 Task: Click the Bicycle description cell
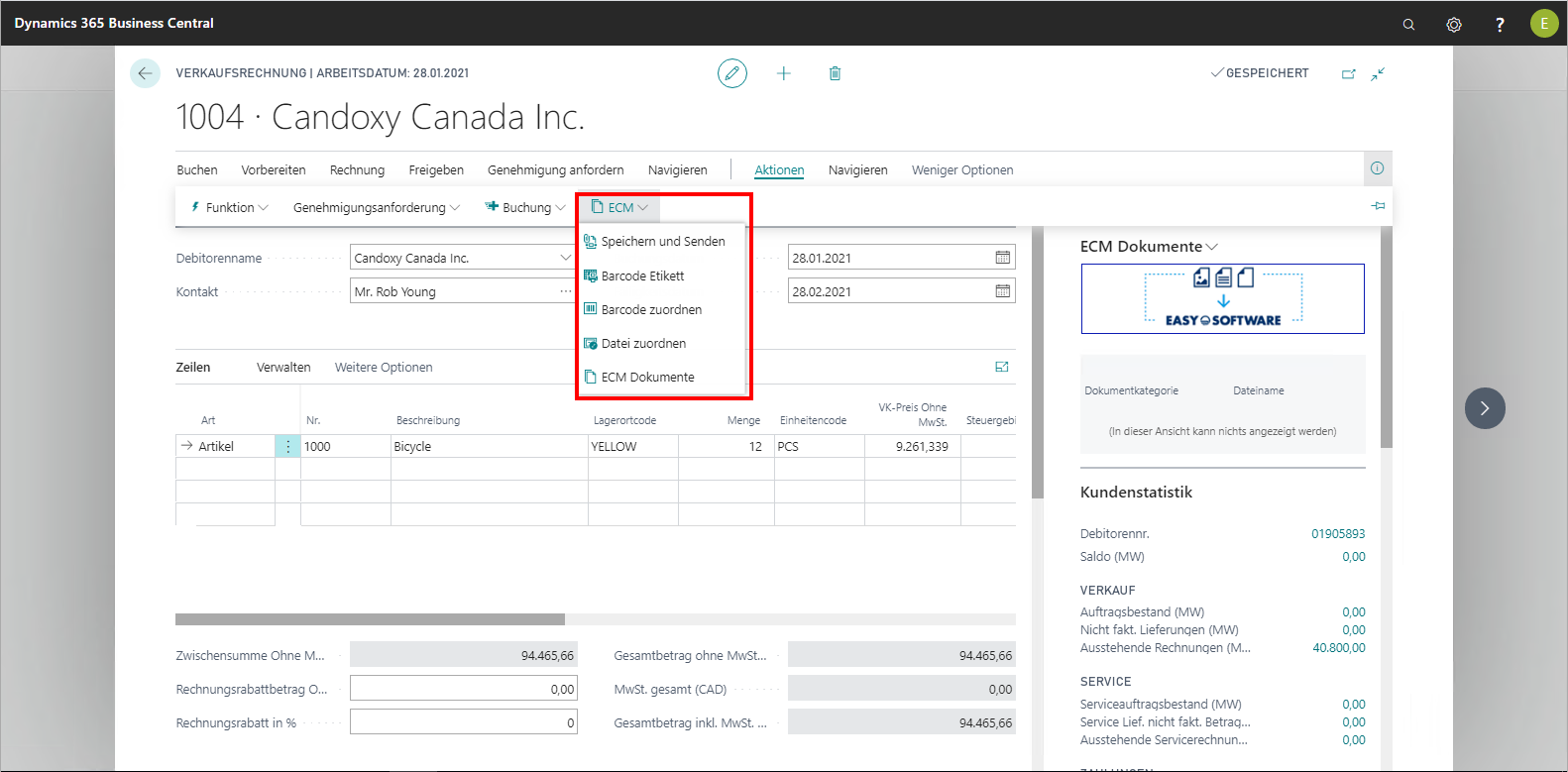click(x=490, y=447)
